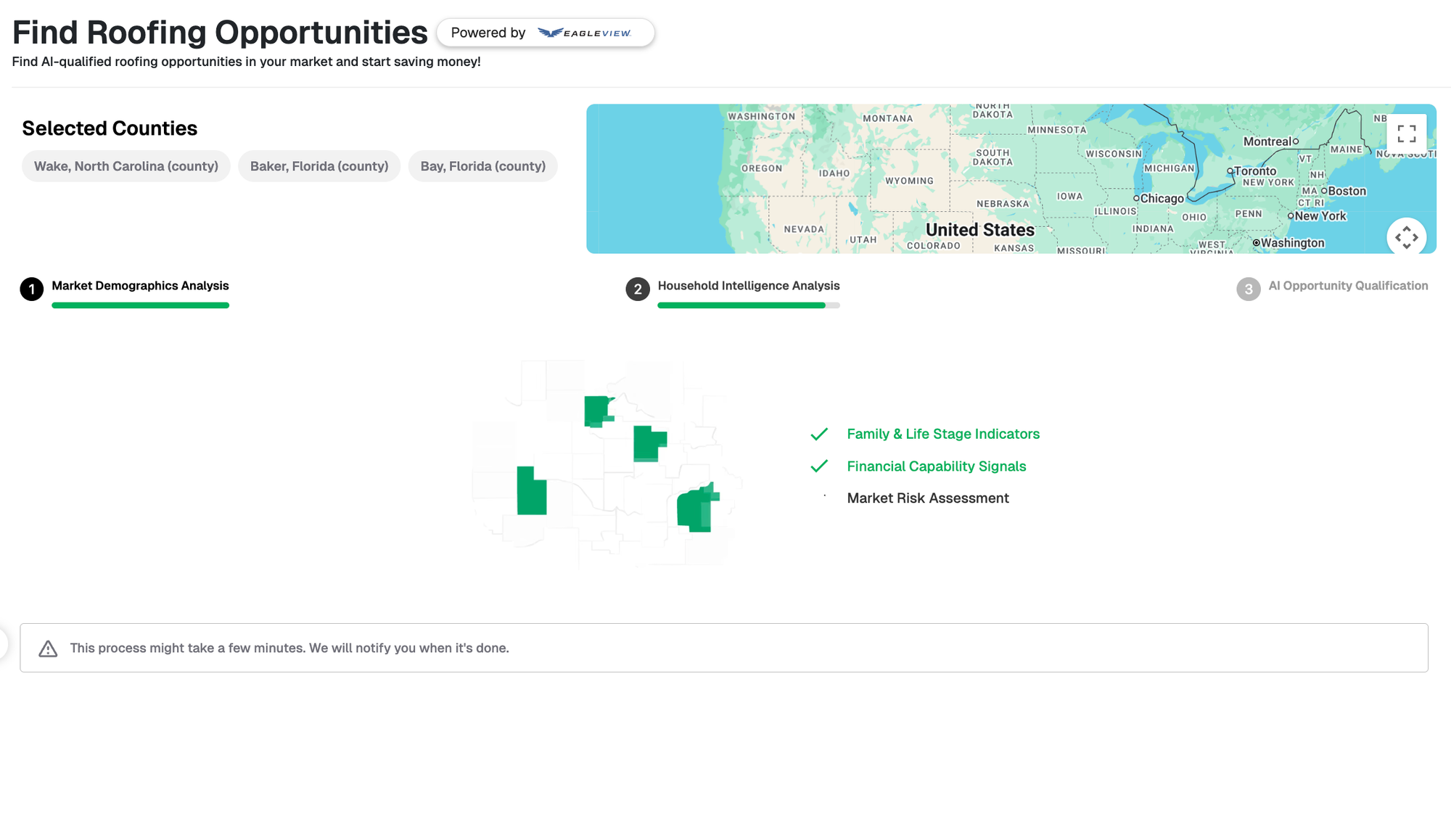Click the EagleView logo badge
Screen dimensions: 1451x840
584,33
